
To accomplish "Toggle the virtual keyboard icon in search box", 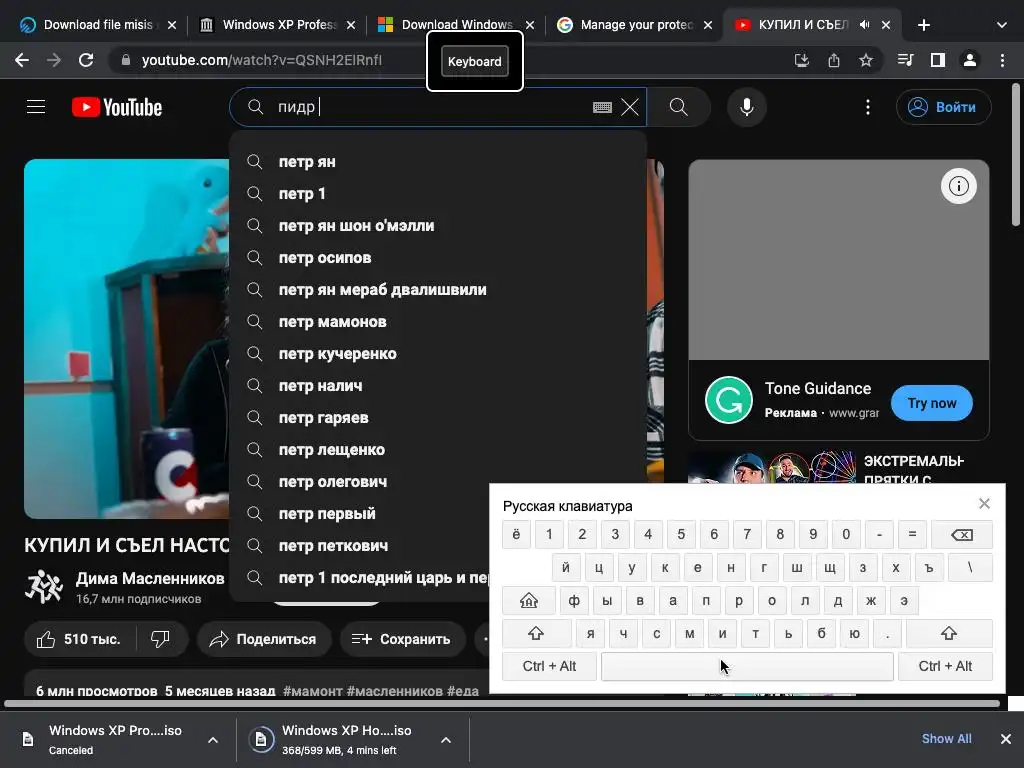I will click(x=601, y=107).
